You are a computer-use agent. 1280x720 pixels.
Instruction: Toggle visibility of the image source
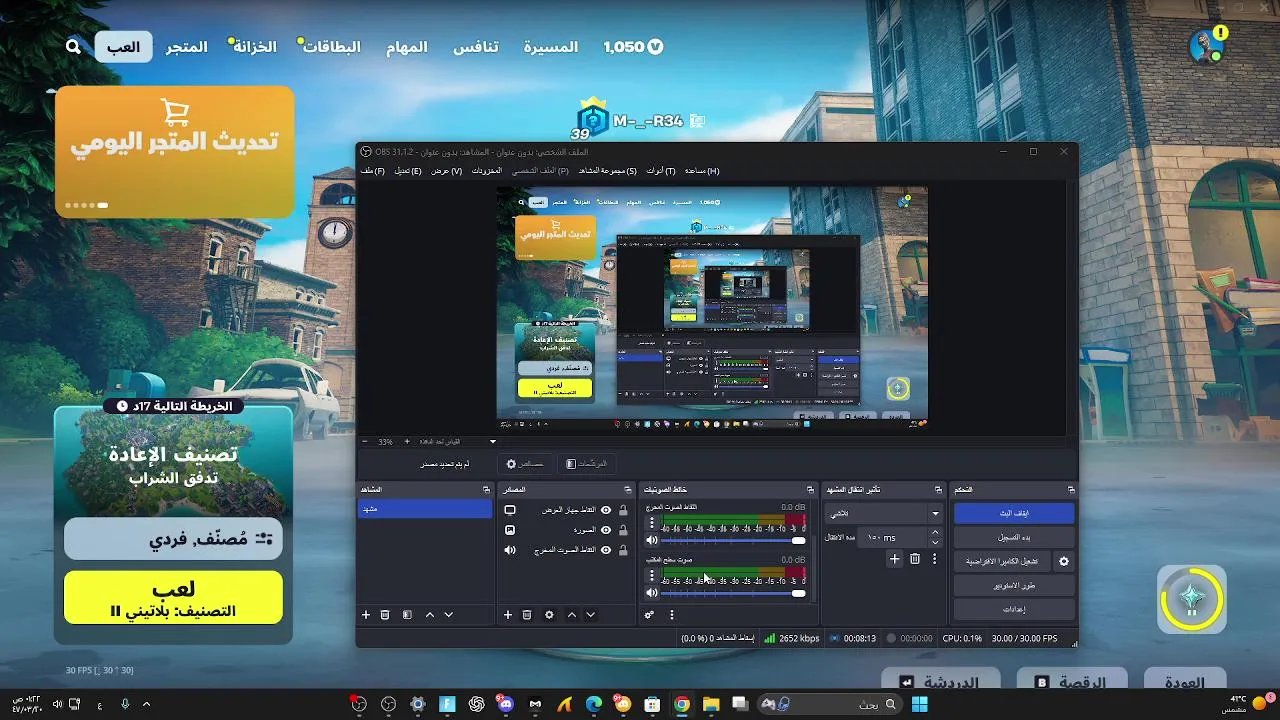click(606, 530)
